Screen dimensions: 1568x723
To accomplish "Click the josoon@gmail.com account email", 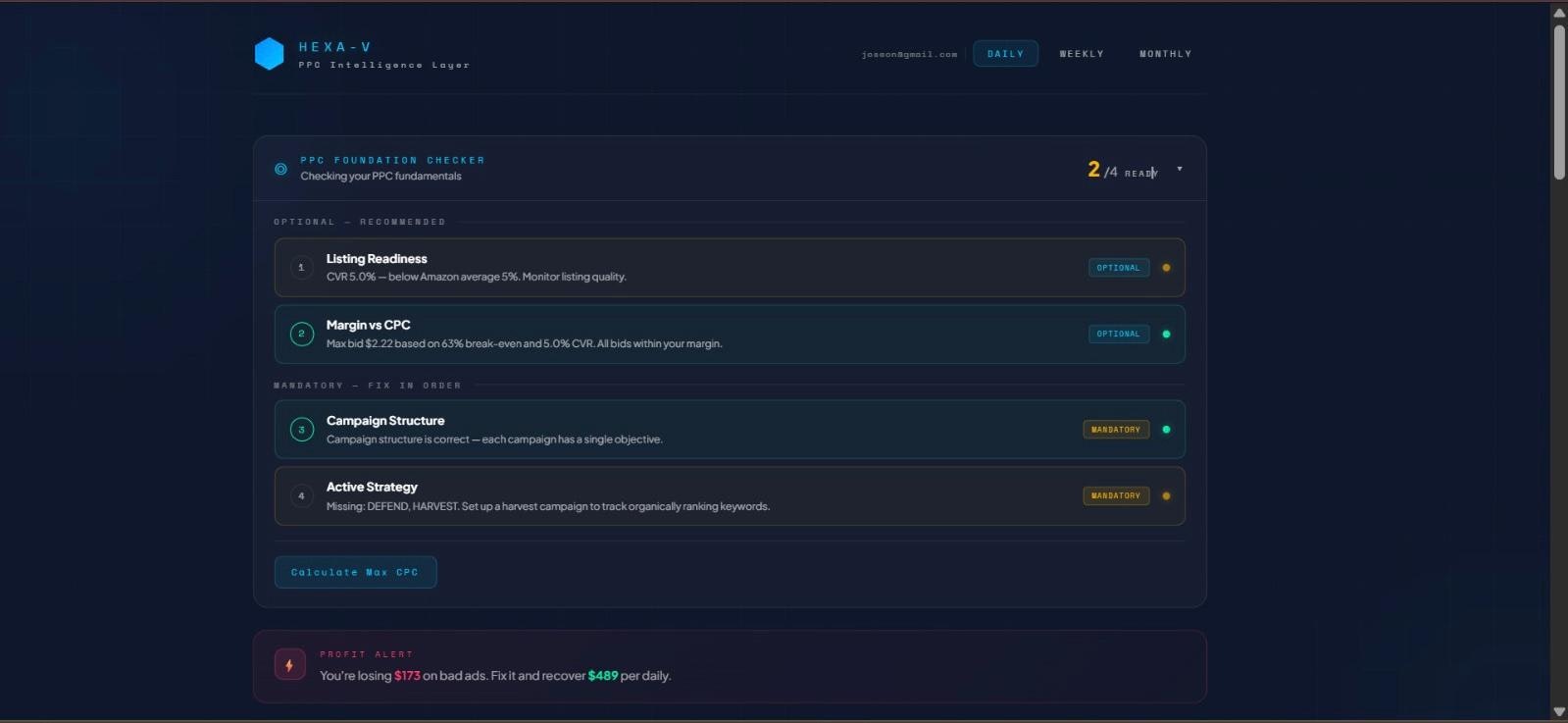I will [909, 54].
